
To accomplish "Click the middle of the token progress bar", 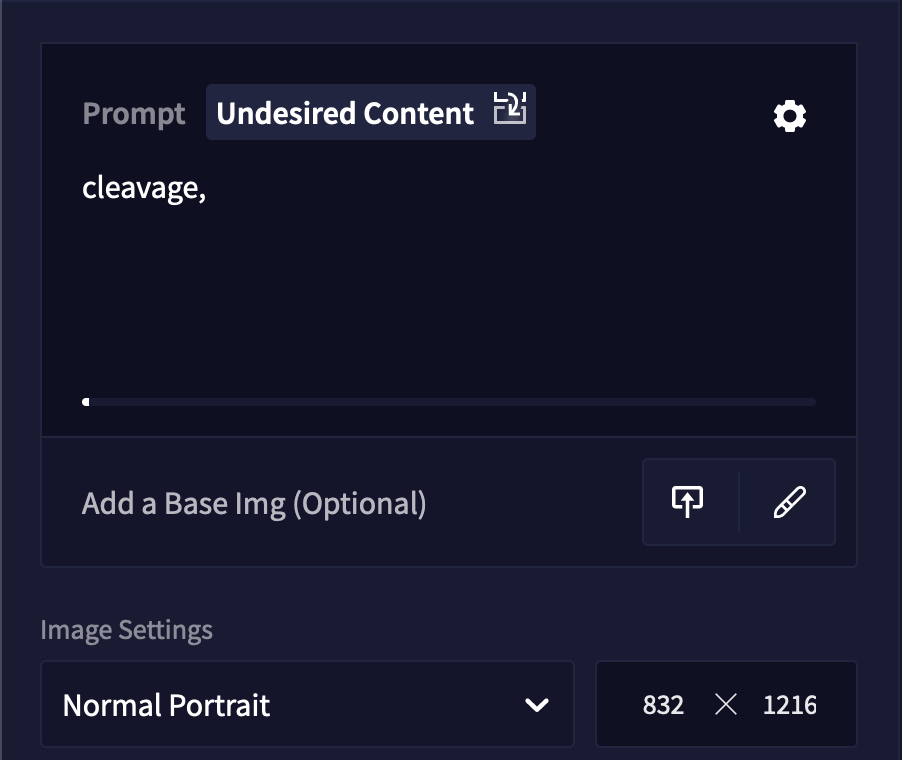I will [449, 402].
